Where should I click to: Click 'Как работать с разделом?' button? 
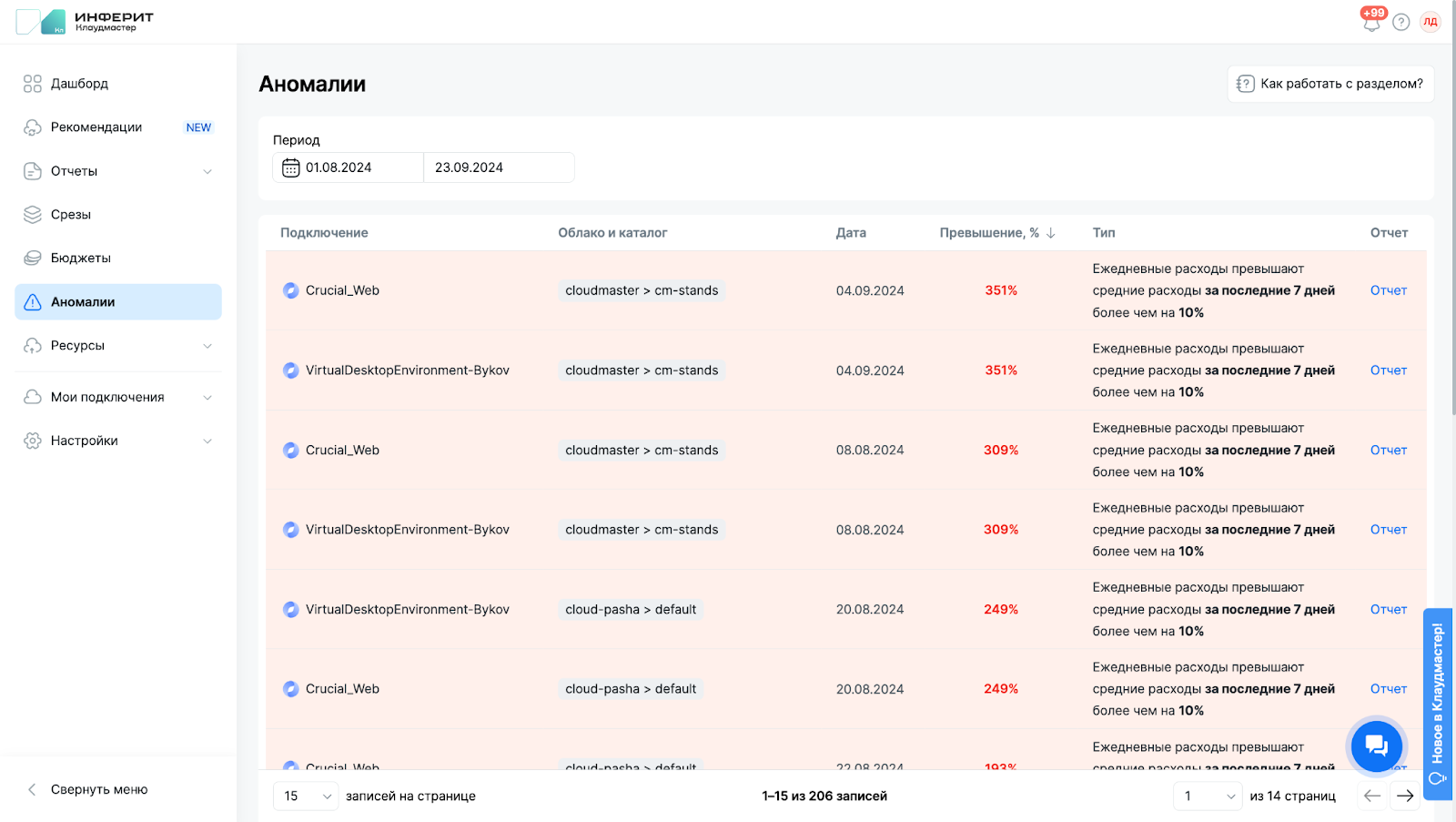(1330, 84)
